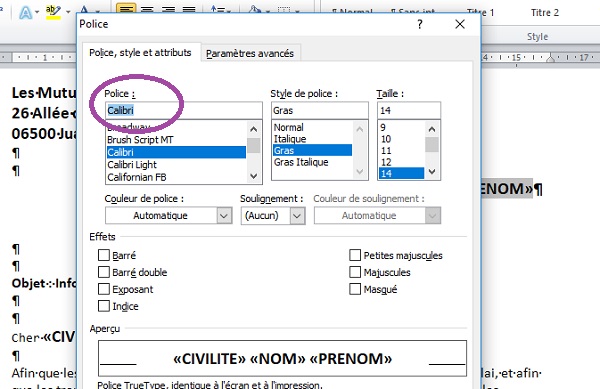Viewport: 600px width, 389px height.
Task: Click the size list scroll up arrow
Action: tap(432, 129)
